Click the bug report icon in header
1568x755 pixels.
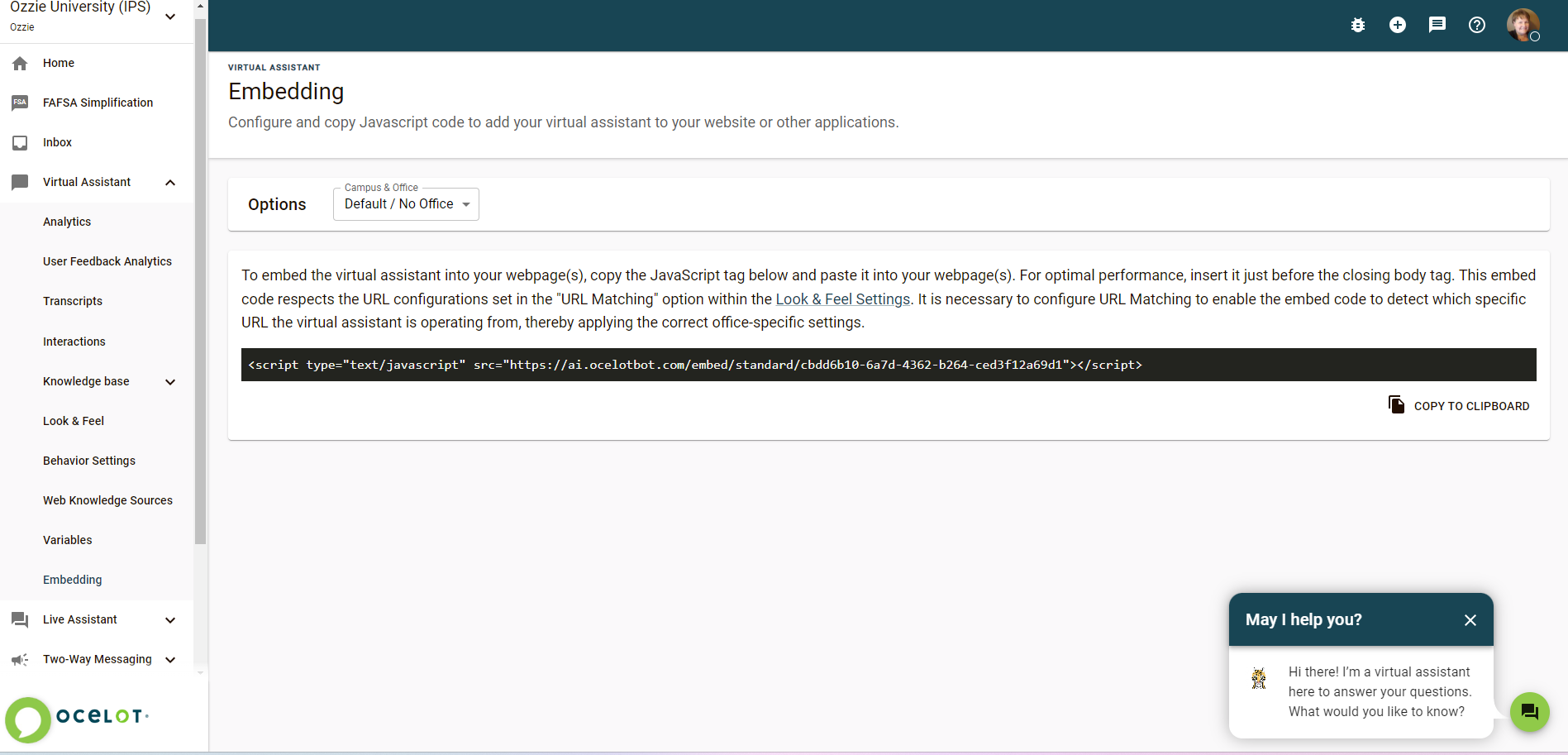[1358, 25]
